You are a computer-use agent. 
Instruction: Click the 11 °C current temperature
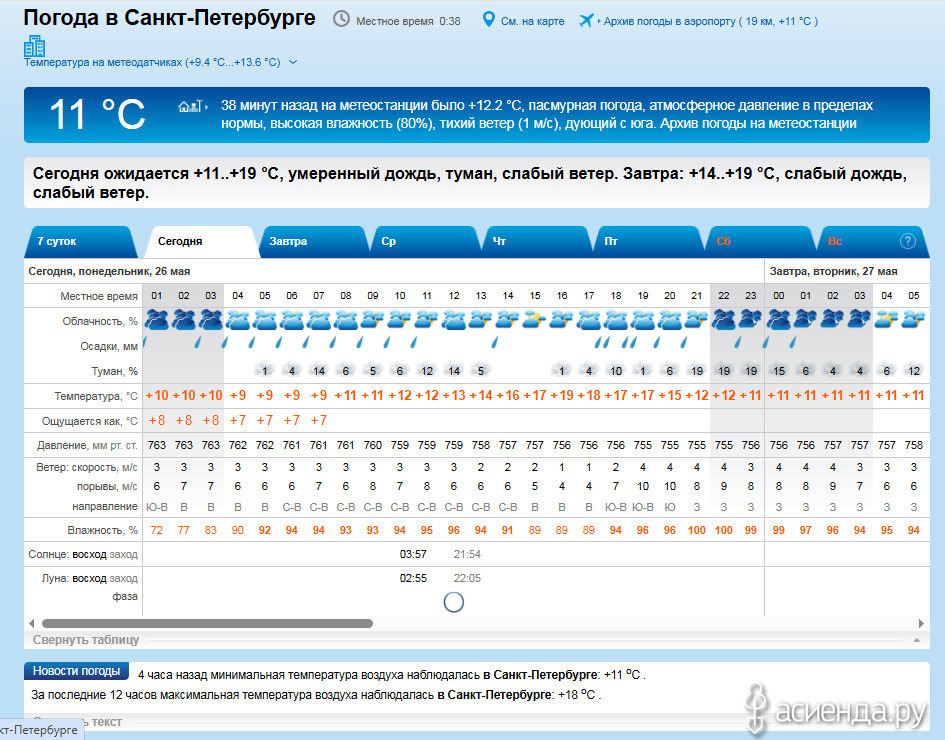pos(97,114)
